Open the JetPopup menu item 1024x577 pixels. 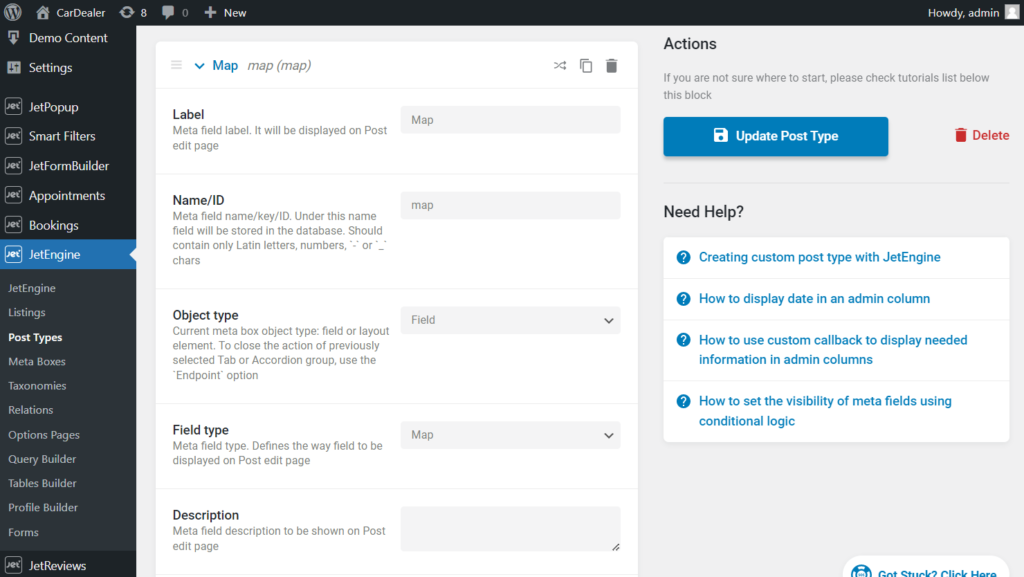pos(54,107)
